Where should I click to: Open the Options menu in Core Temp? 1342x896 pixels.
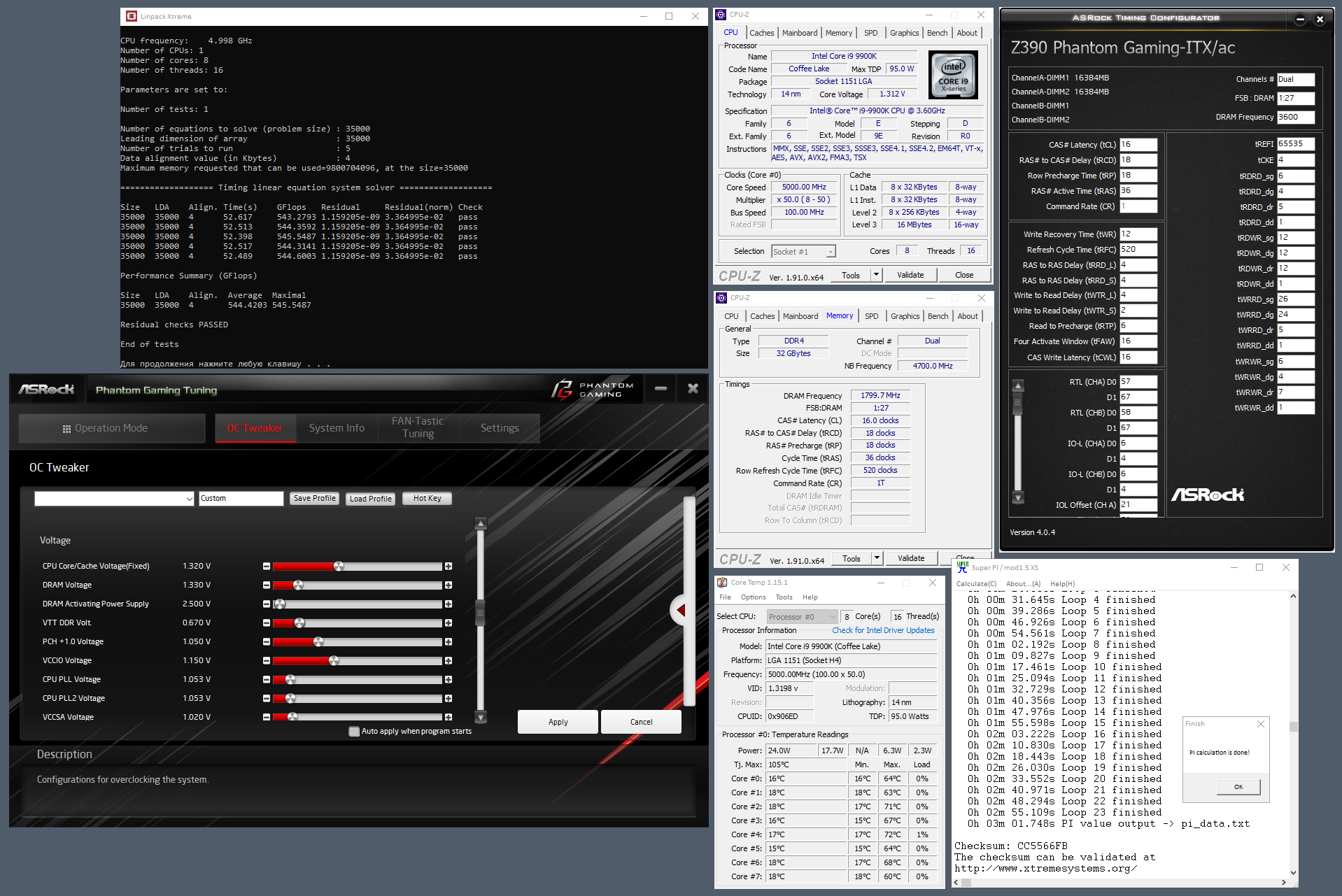point(753,597)
